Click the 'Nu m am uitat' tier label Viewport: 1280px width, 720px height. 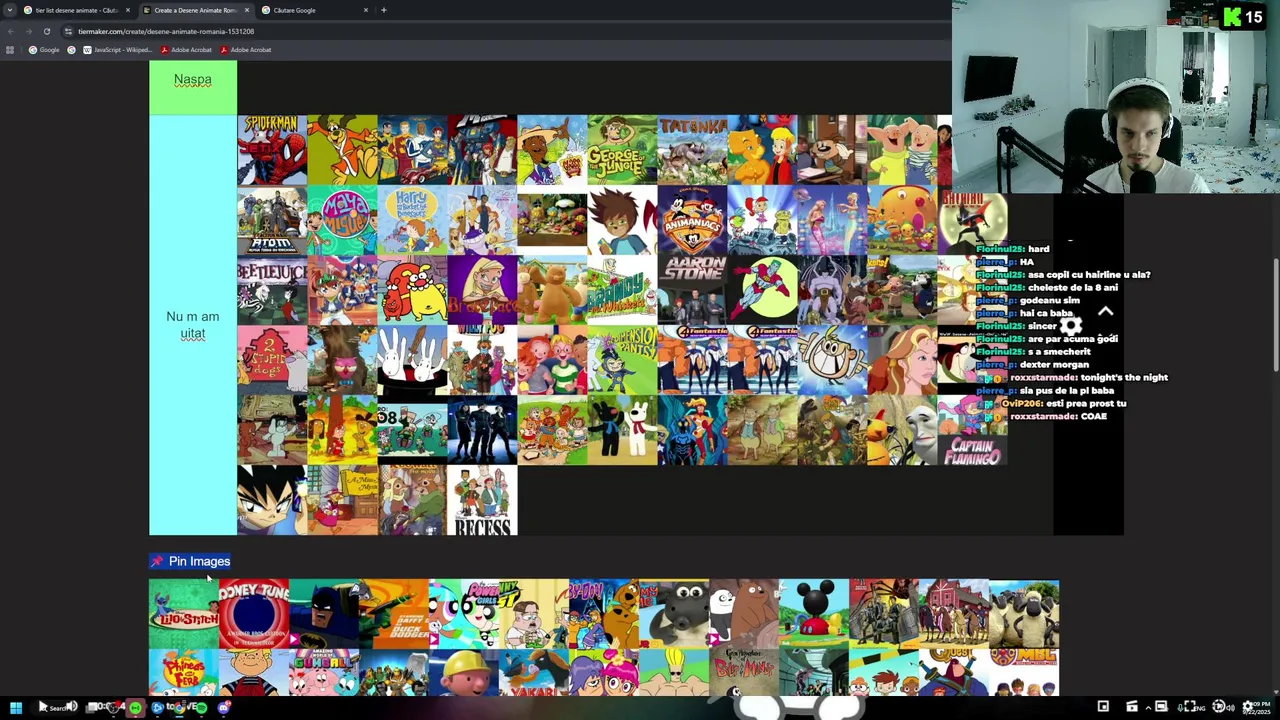pos(193,325)
